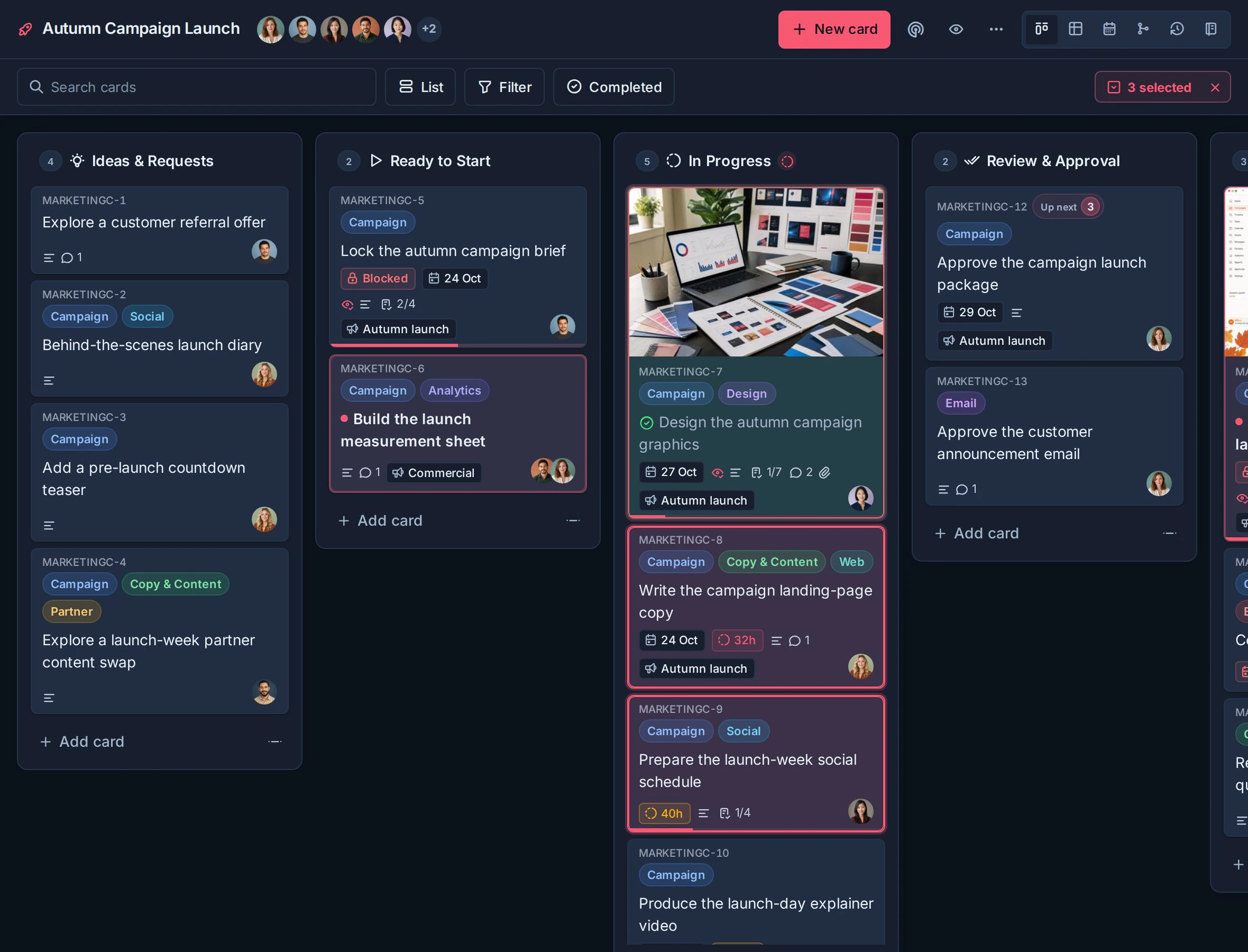Image resolution: width=1248 pixels, height=952 pixels.
Task: Open the Ready to Start column header
Action: coord(440,161)
